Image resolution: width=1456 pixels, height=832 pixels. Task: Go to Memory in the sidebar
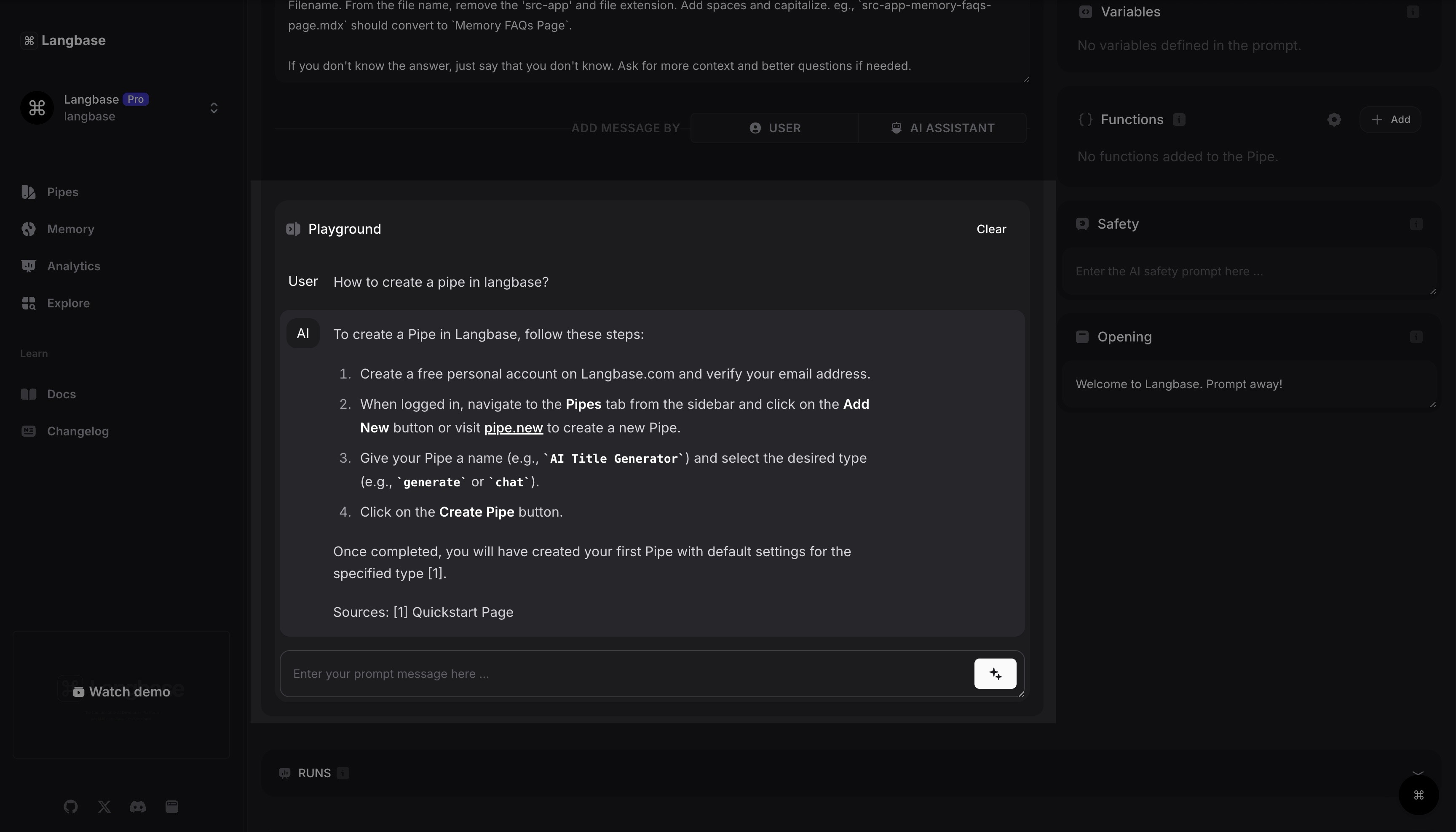pyautogui.click(x=70, y=229)
